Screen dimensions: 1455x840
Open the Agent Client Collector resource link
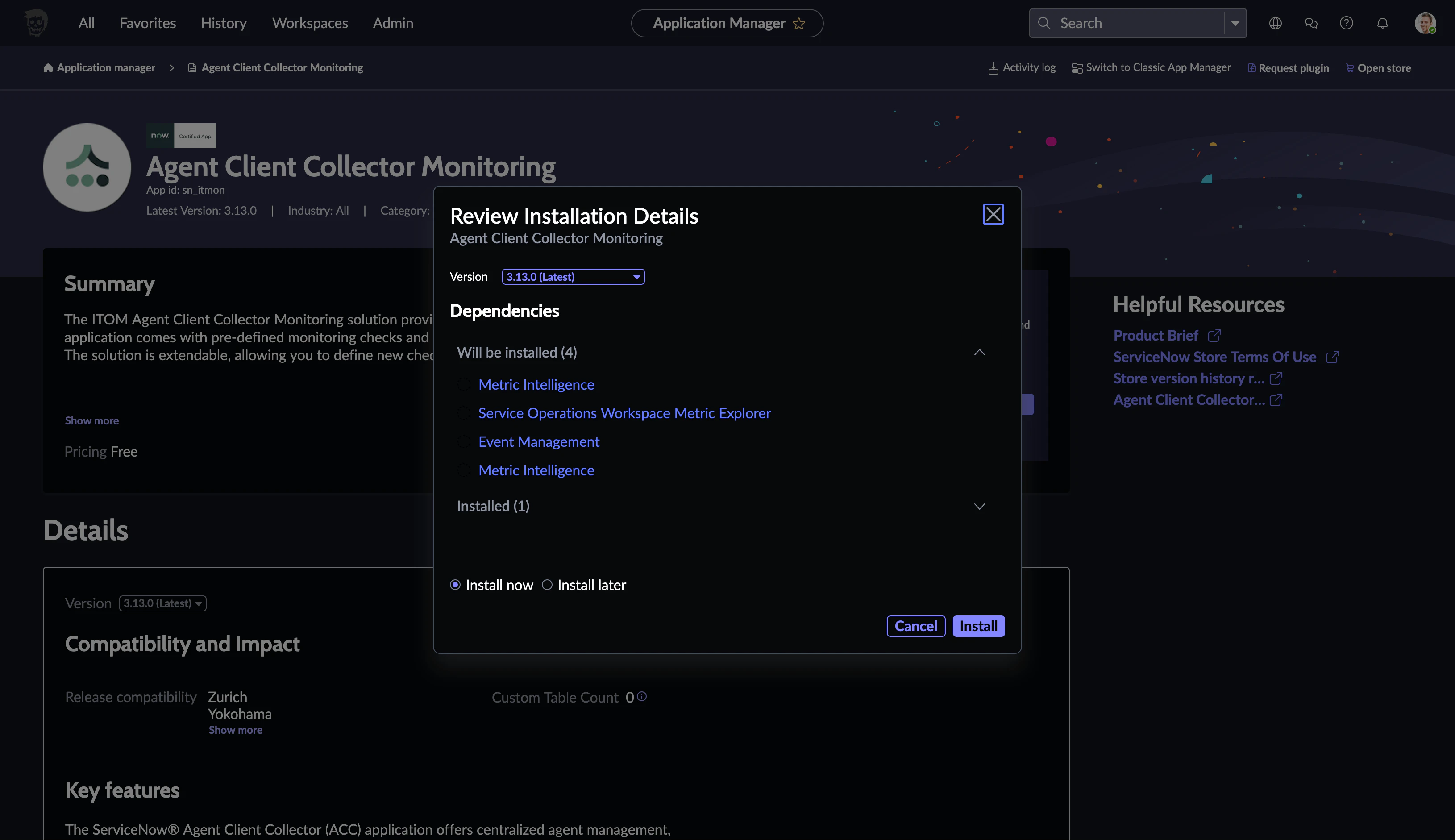[1189, 400]
